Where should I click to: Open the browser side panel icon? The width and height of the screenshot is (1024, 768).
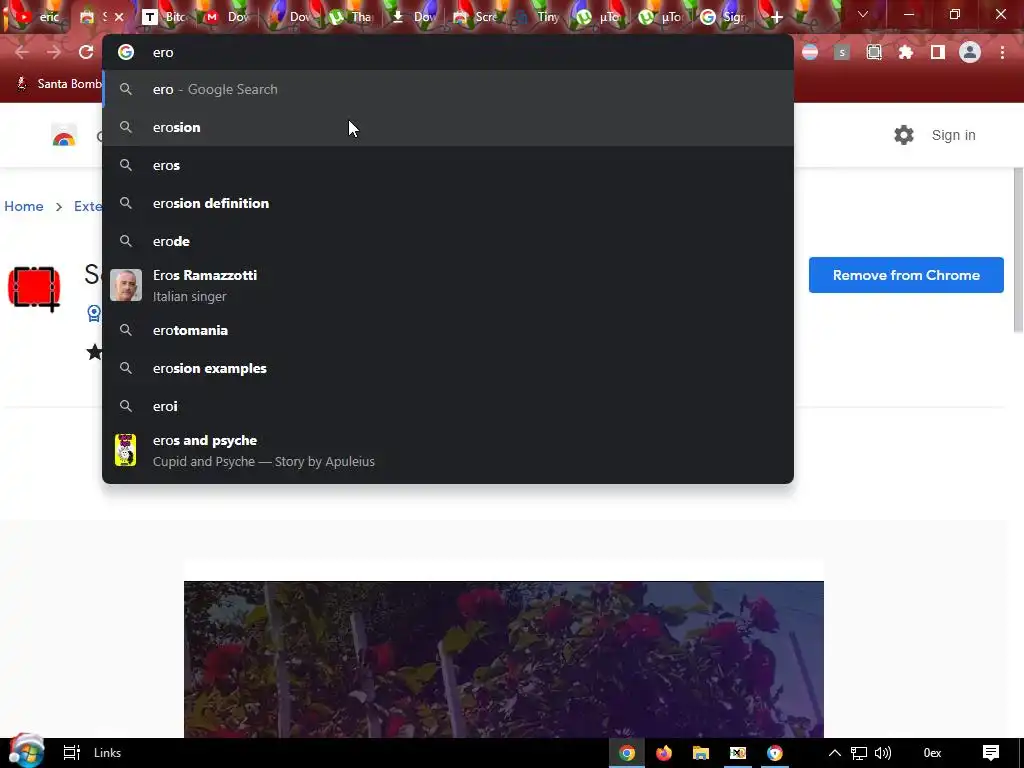[938, 52]
